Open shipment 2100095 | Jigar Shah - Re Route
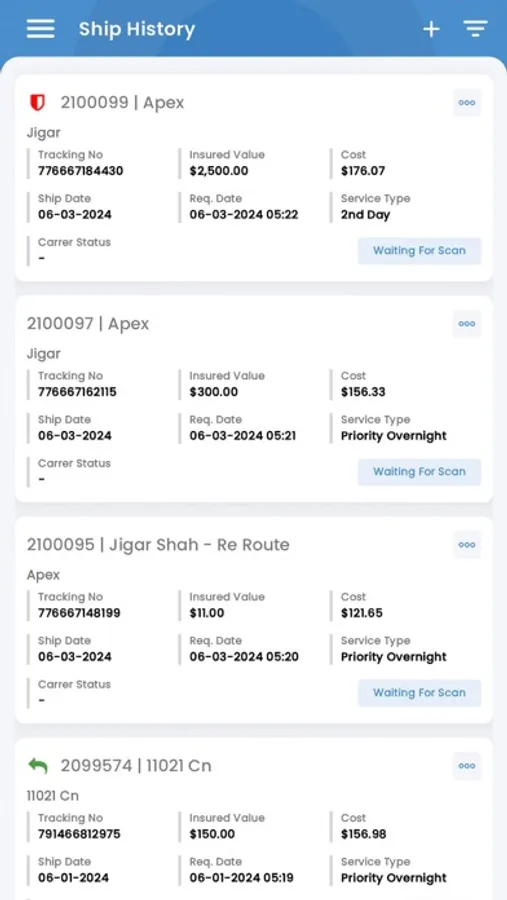 click(x=158, y=545)
